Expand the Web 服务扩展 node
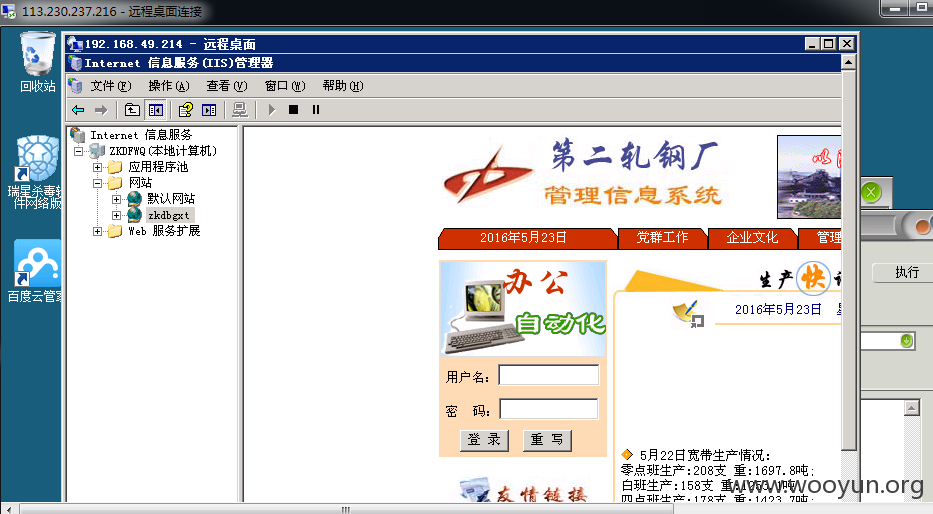The image size is (933, 514). pos(97,231)
